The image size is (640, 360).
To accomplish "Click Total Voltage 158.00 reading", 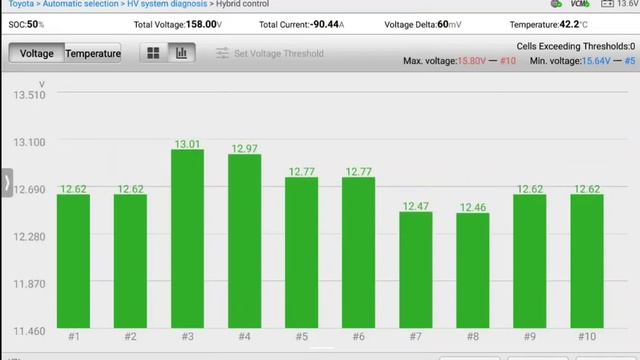I will 178,24.
